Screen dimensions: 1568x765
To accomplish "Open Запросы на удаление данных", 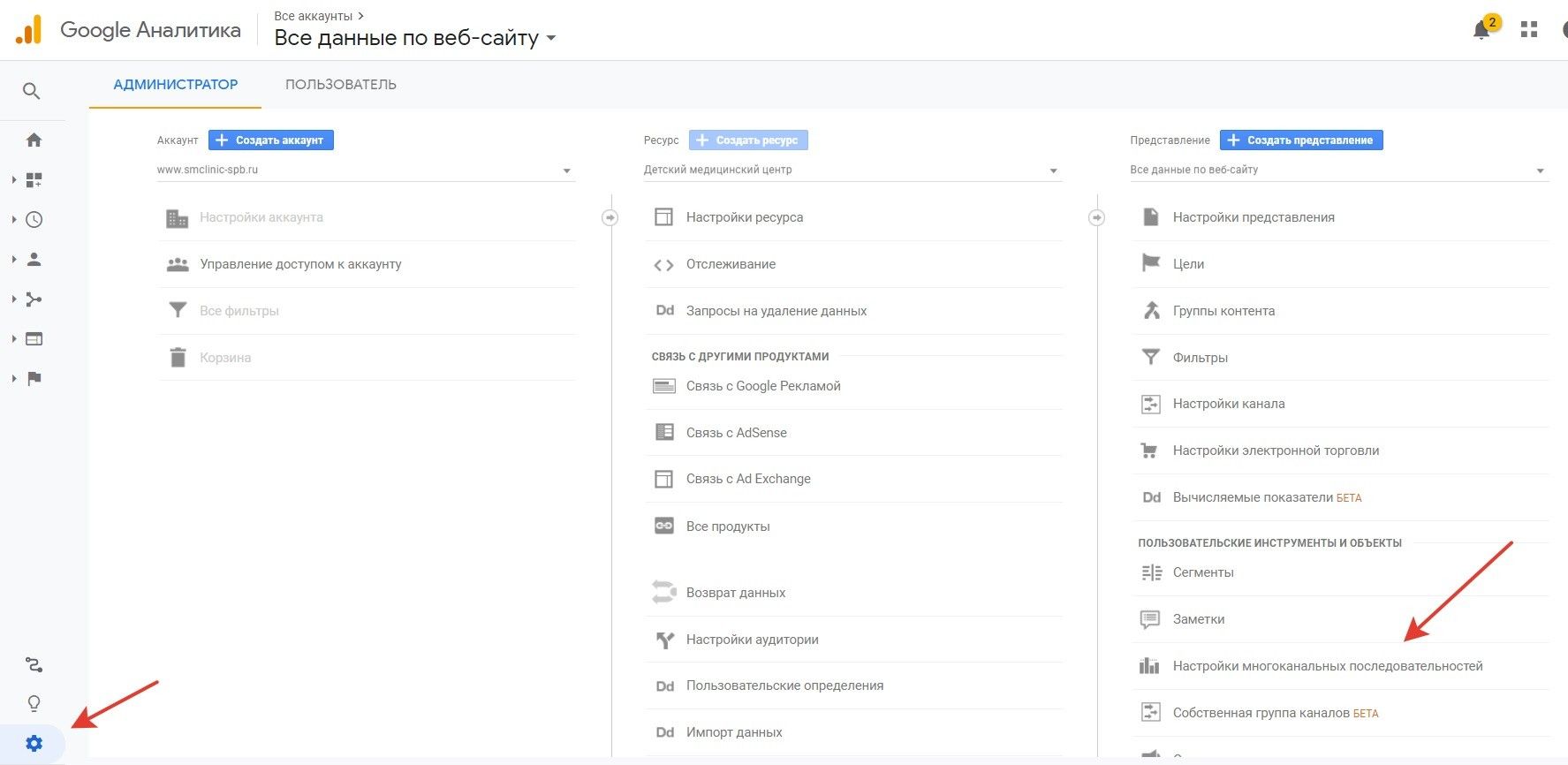I will (x=776, y=311).
